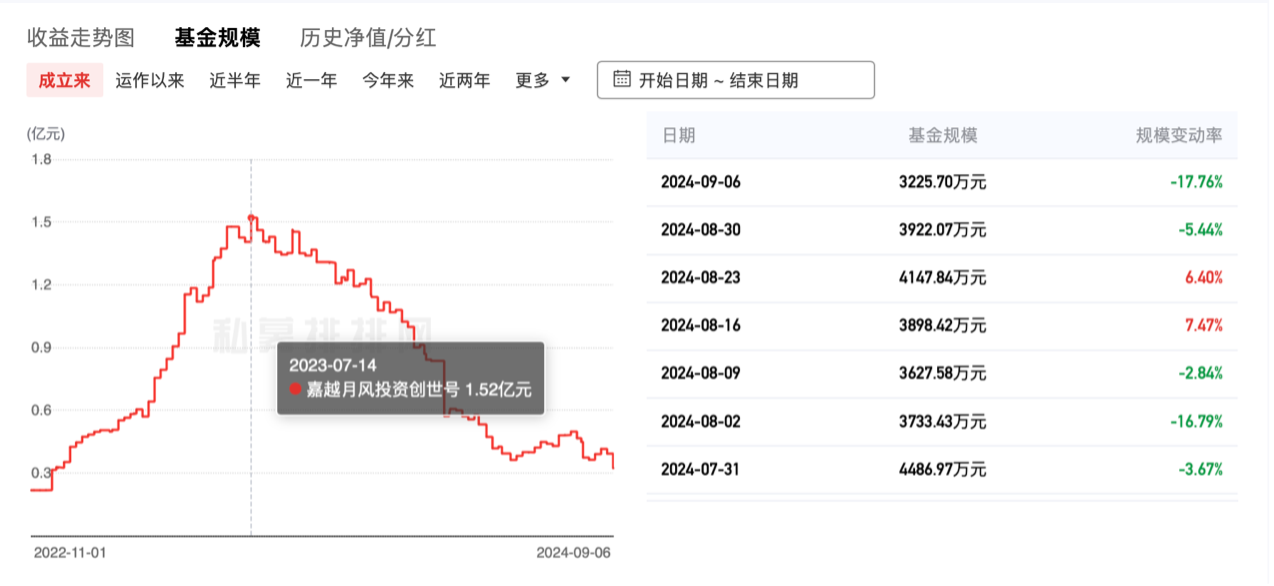The height and width of the screenshot is (586, 1274).
Task: Click the -16.79% change rate cell
Action: 1196,422
